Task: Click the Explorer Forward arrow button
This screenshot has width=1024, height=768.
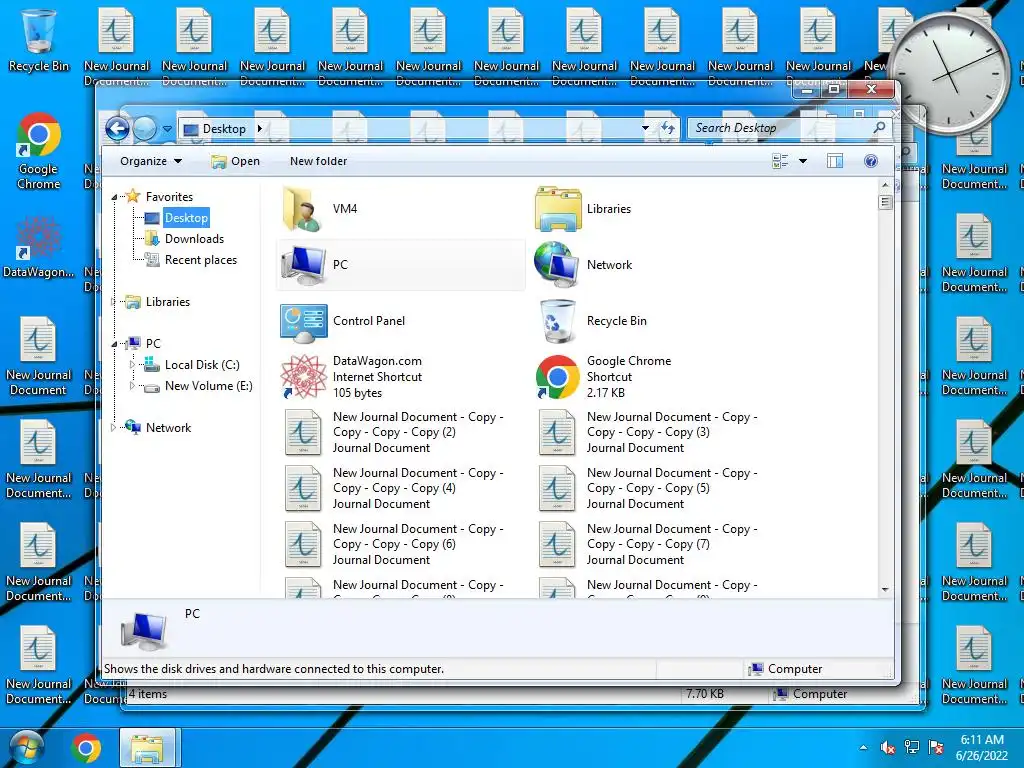Action: click(x=145, y=129)
